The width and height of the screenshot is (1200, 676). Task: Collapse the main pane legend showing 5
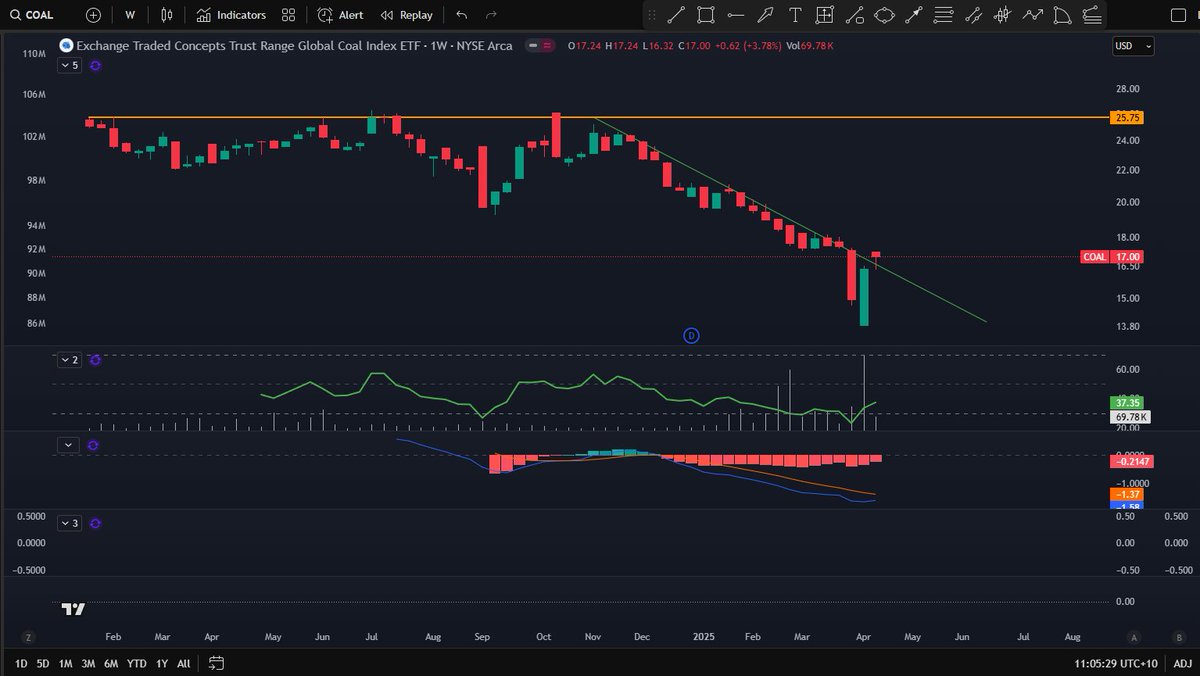point(69,65)
